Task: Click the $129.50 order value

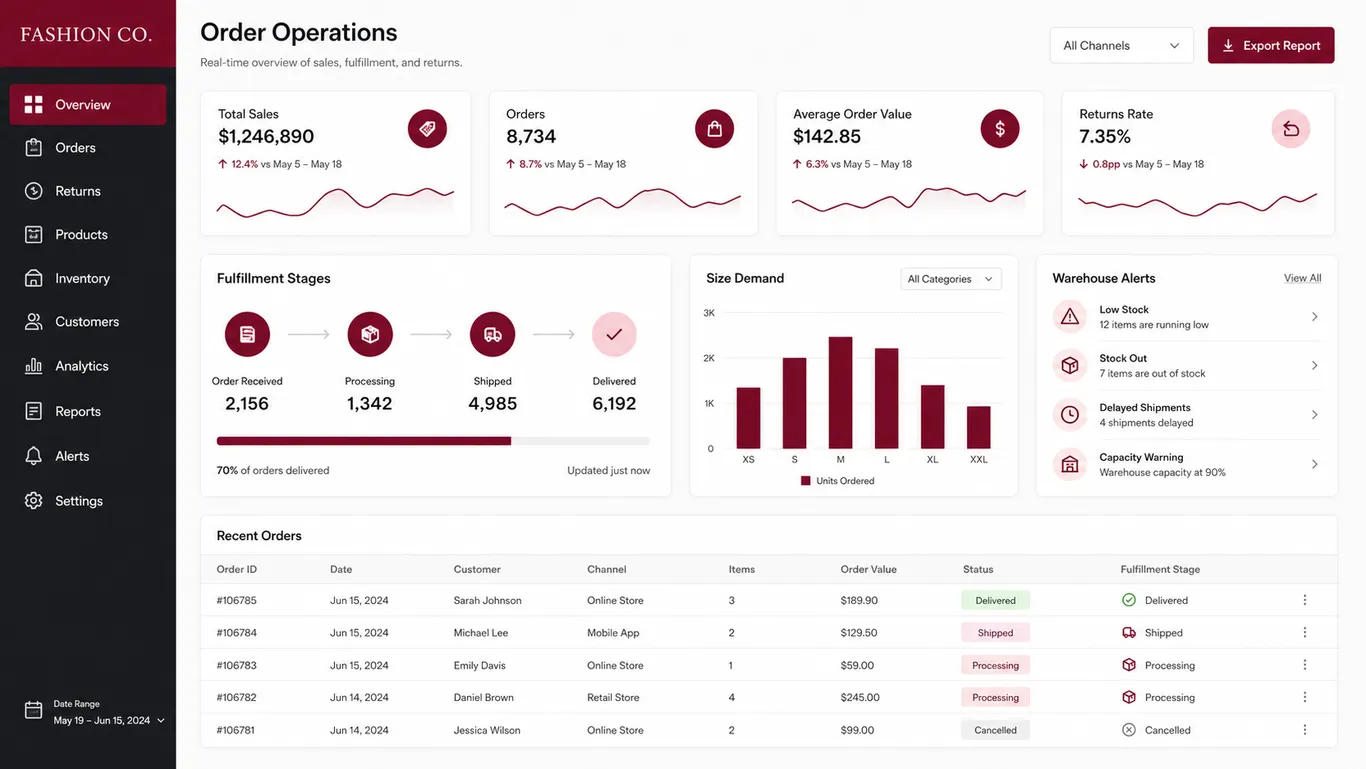Action: [859, 633]
